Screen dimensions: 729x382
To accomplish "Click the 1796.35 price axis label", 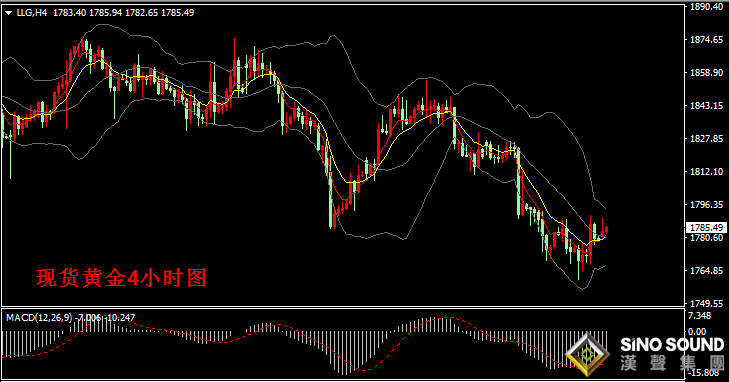I will coord(707,204).
